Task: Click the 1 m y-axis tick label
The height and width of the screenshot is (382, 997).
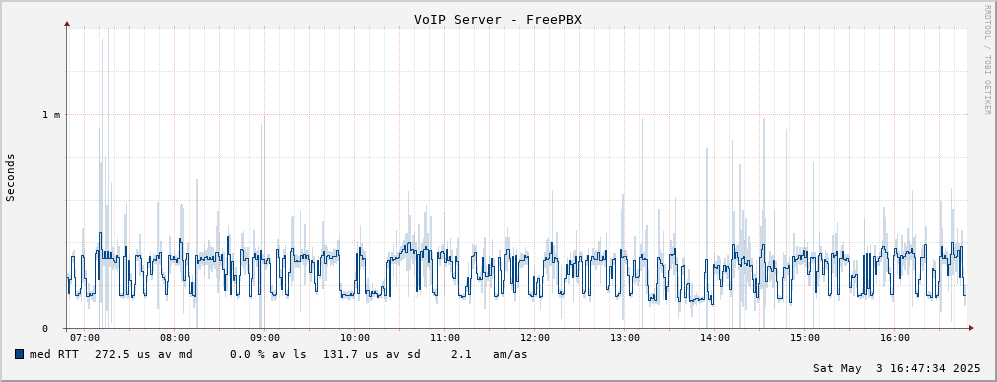Action: point(52,114)
